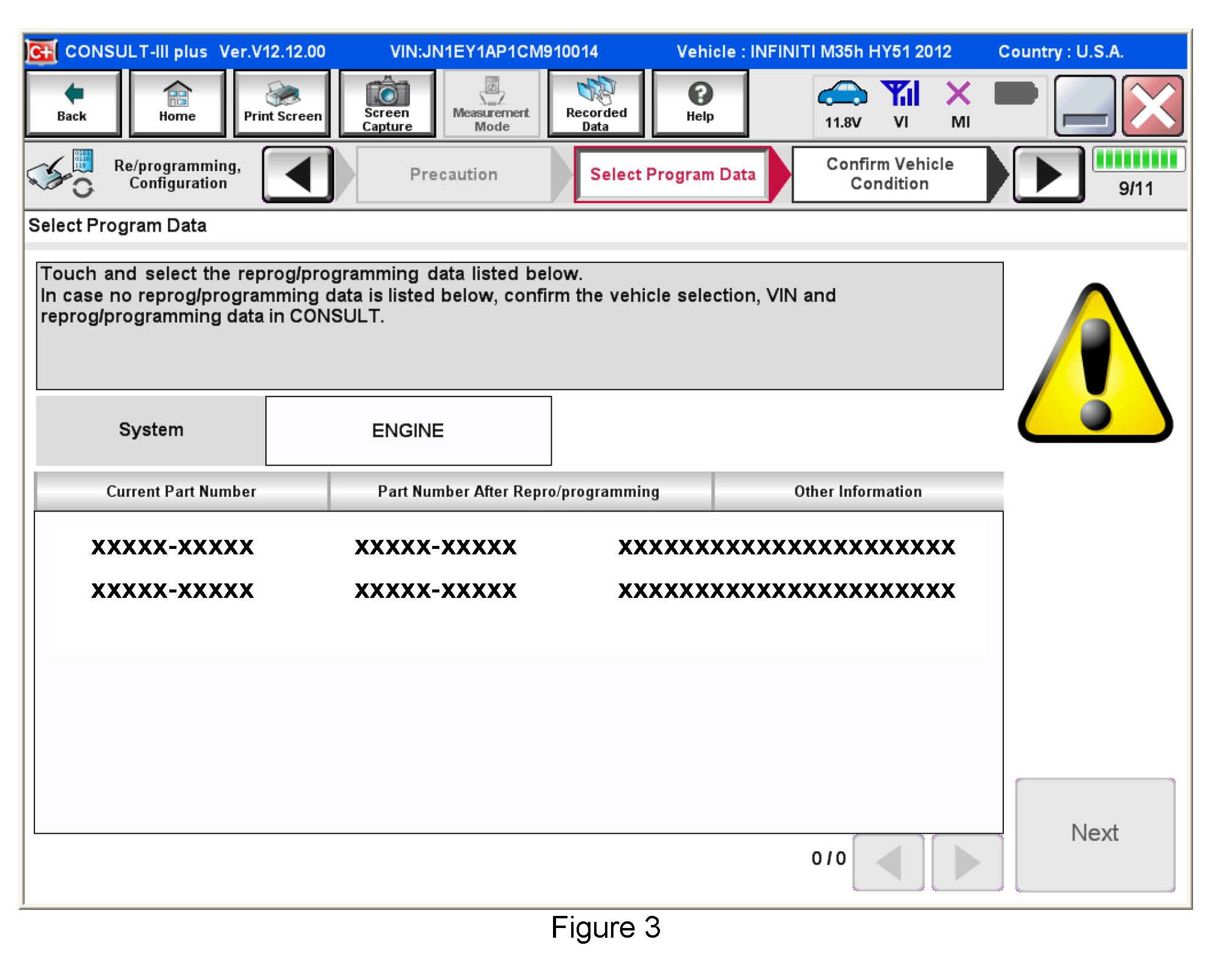Click second row's other information text

click(x=786, y=590)
